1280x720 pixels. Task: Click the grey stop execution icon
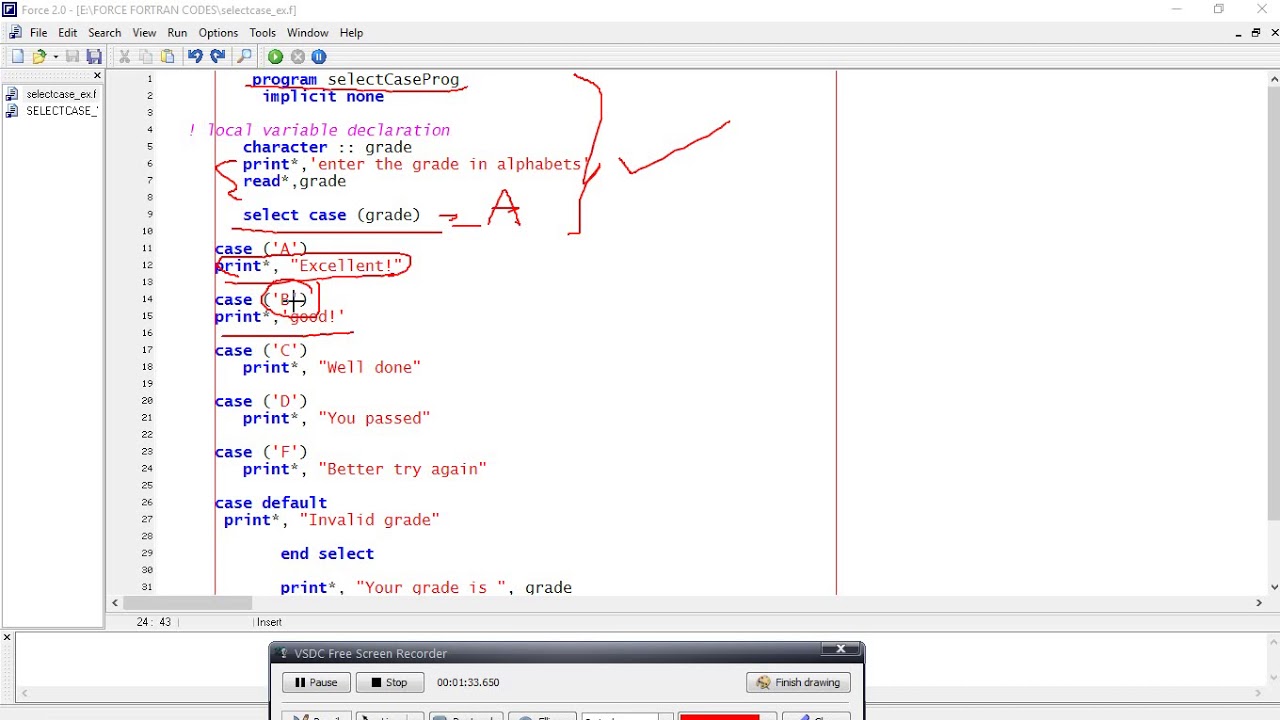[297, 57]
